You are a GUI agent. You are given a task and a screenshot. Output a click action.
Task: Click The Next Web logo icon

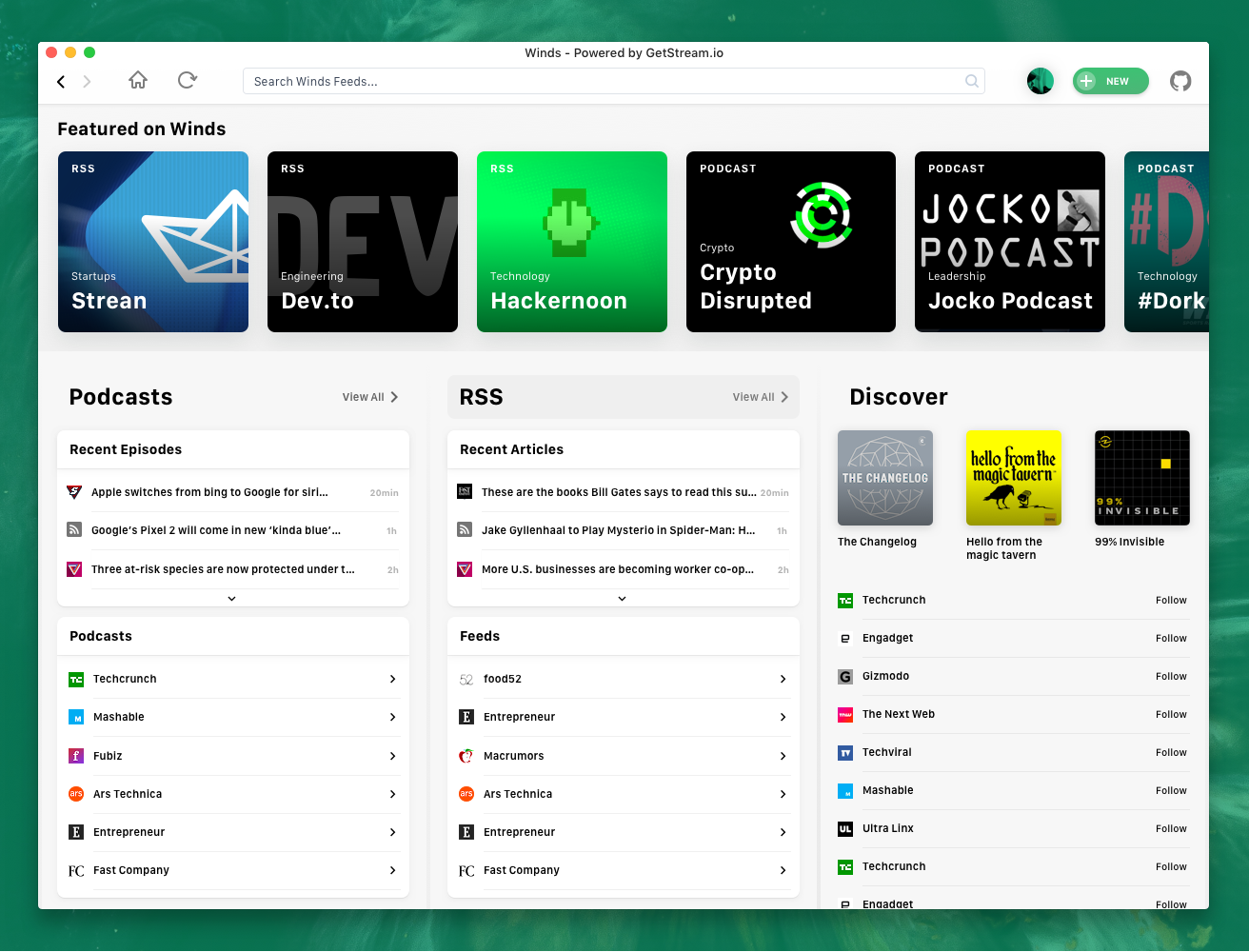845,715
